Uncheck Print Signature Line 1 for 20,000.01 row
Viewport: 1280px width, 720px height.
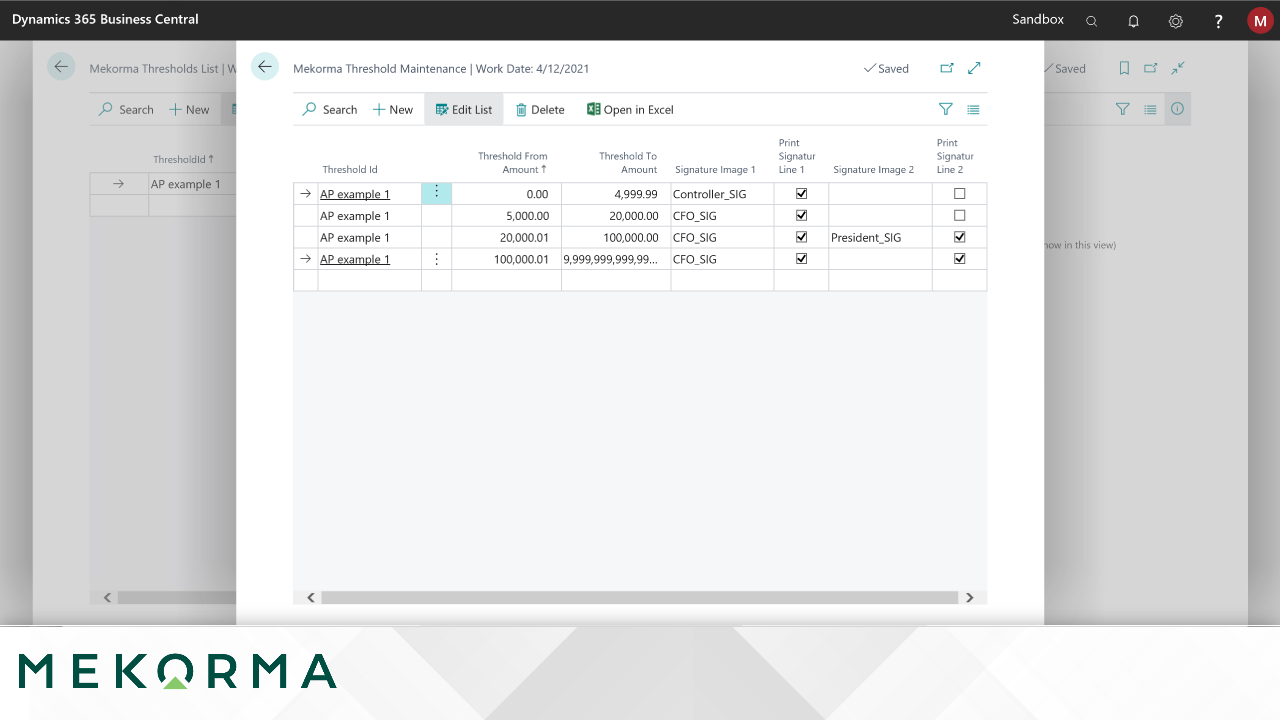(x=801, y=237)
